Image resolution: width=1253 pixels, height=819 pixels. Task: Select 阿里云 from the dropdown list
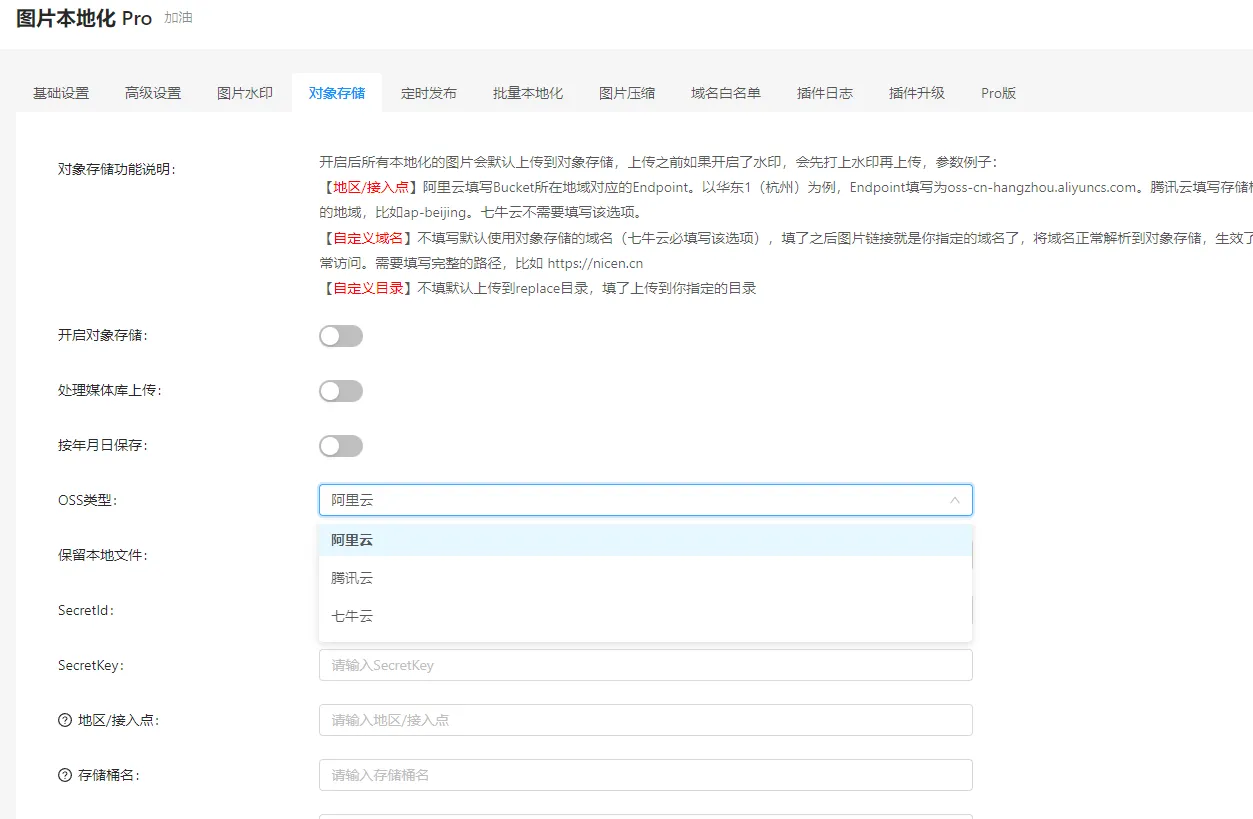tap(352, 540)
